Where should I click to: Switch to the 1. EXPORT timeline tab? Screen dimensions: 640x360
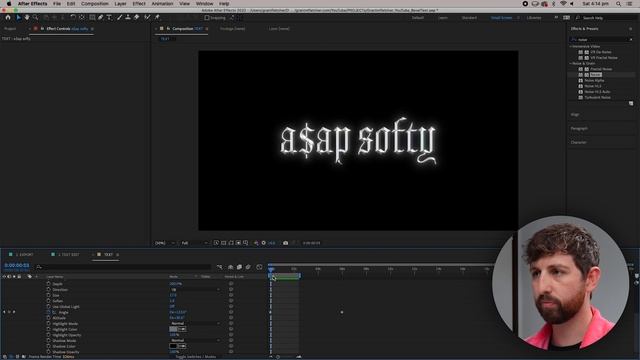pos(24,255)
